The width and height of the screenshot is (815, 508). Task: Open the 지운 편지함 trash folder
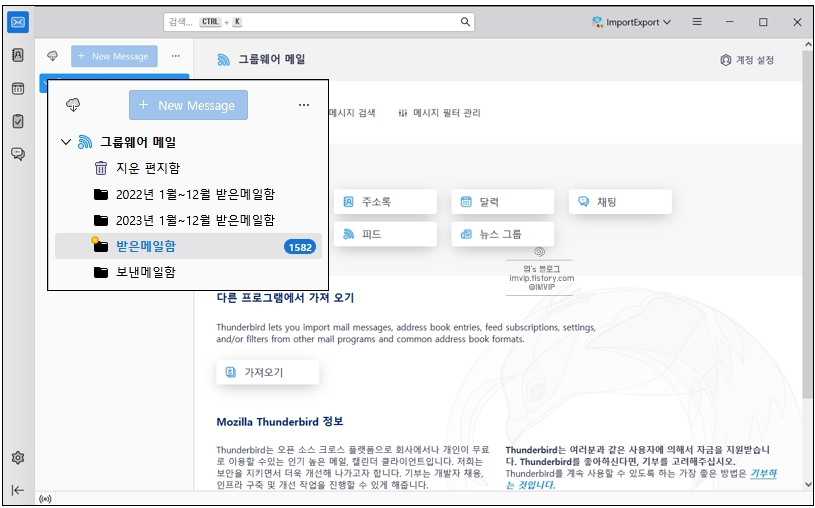point(189,168)
